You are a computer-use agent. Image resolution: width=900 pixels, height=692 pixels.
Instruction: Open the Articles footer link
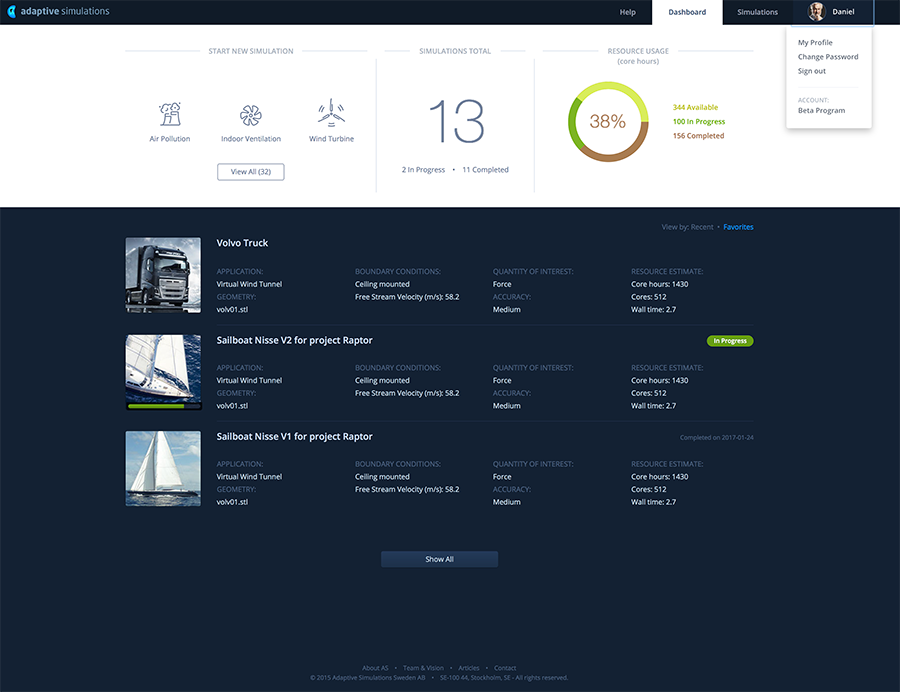click(x=468, y=668)
